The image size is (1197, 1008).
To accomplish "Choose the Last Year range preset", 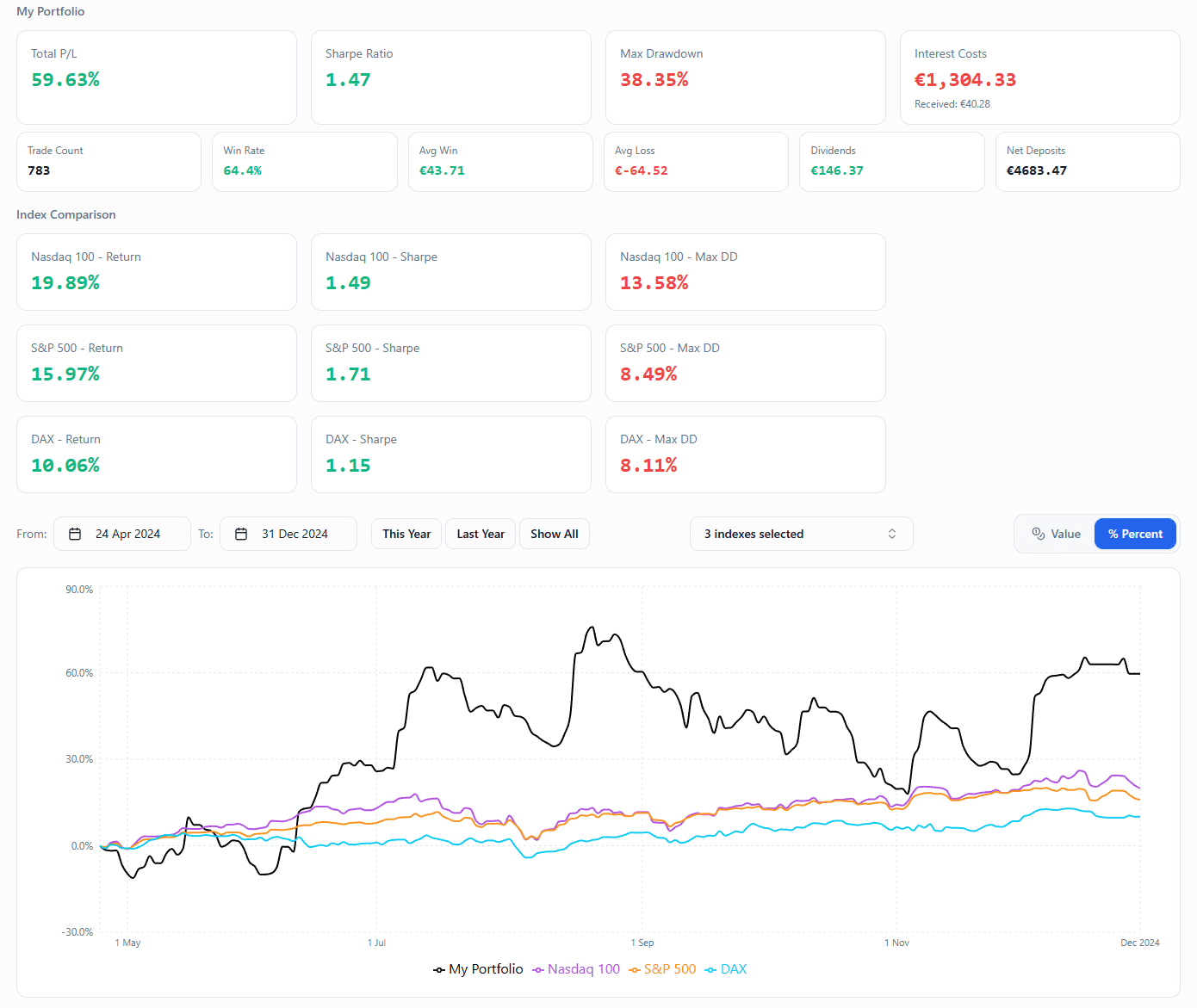I will 481,534.
